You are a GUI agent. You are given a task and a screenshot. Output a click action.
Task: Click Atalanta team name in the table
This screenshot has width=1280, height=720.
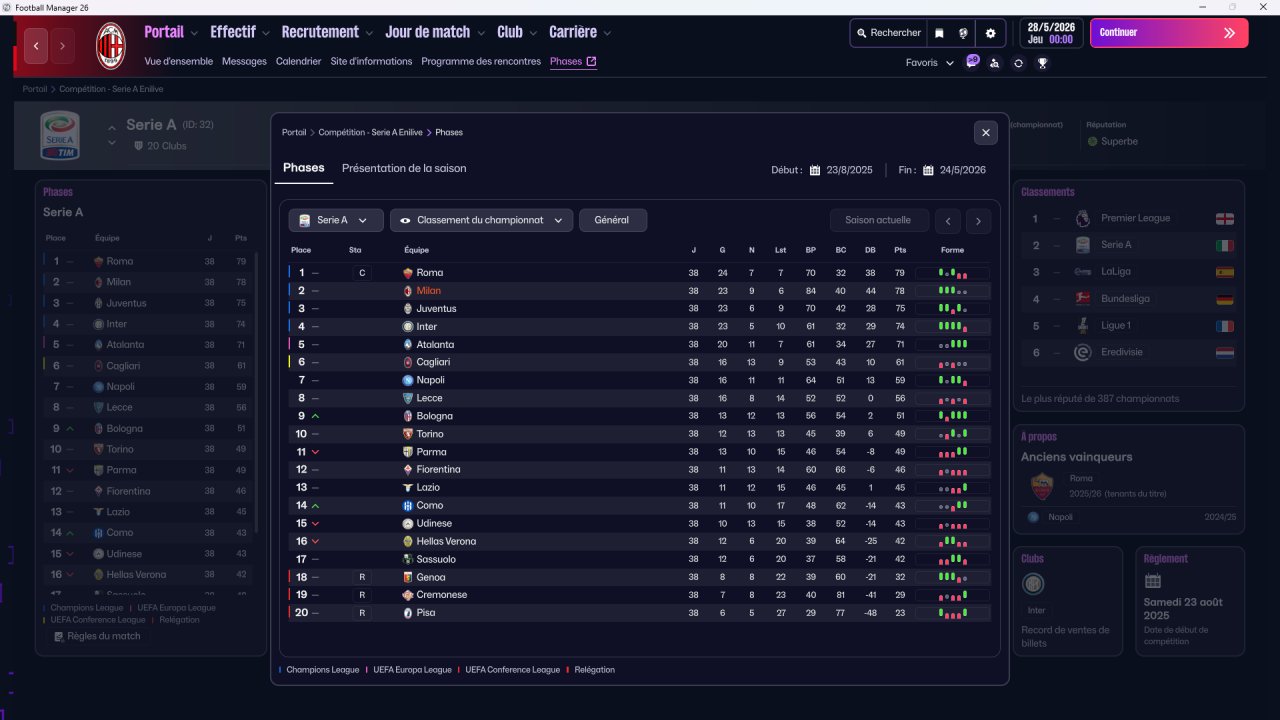[x=436, y=345]
